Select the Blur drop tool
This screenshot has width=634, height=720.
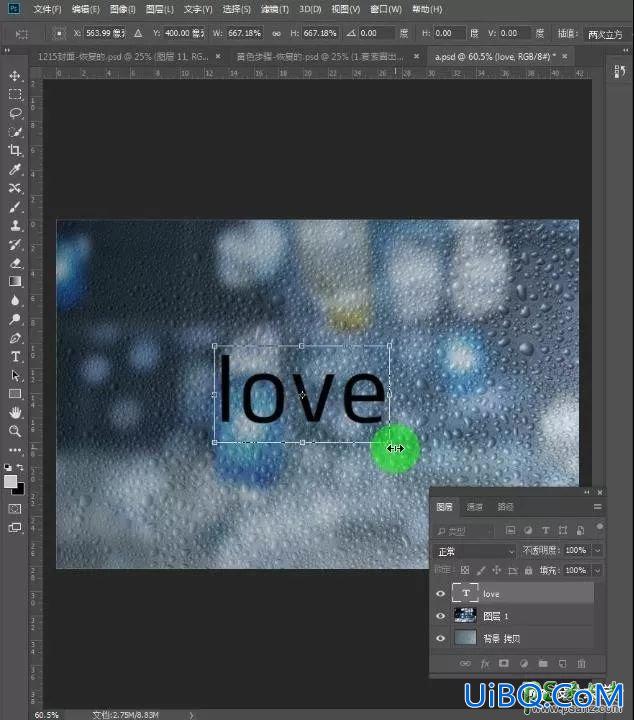15,300
